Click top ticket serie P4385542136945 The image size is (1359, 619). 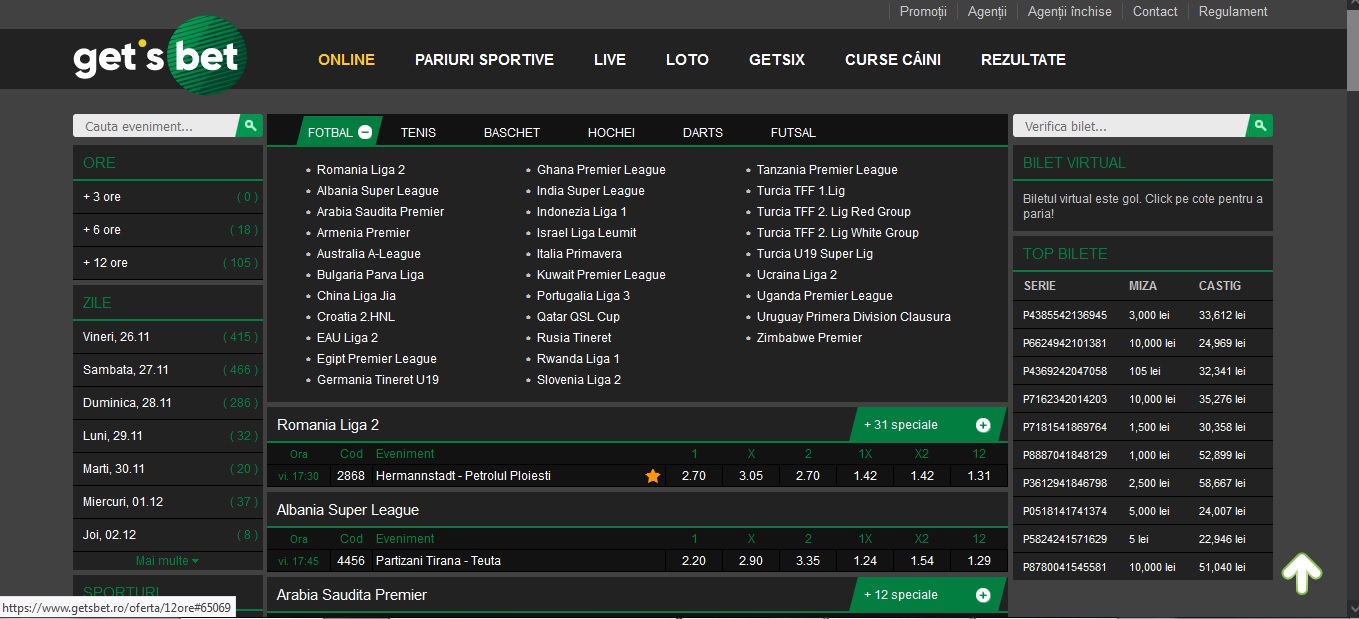click(1065, 315)
